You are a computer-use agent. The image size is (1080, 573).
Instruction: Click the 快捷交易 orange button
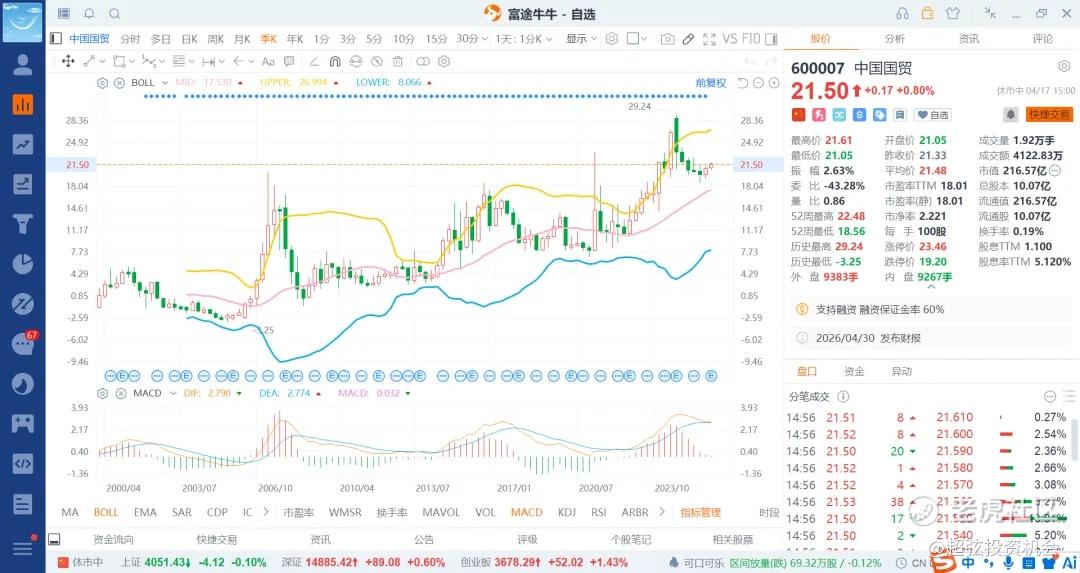tap(1048, 114)
